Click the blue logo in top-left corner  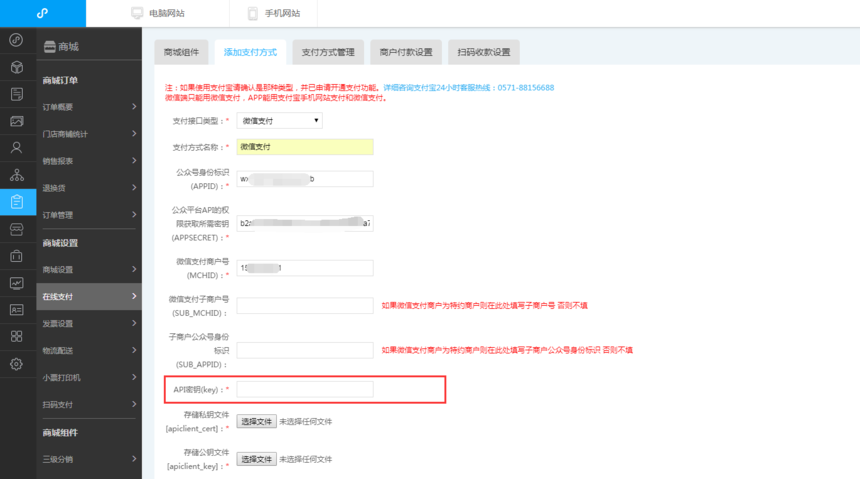tap(42, 13)
